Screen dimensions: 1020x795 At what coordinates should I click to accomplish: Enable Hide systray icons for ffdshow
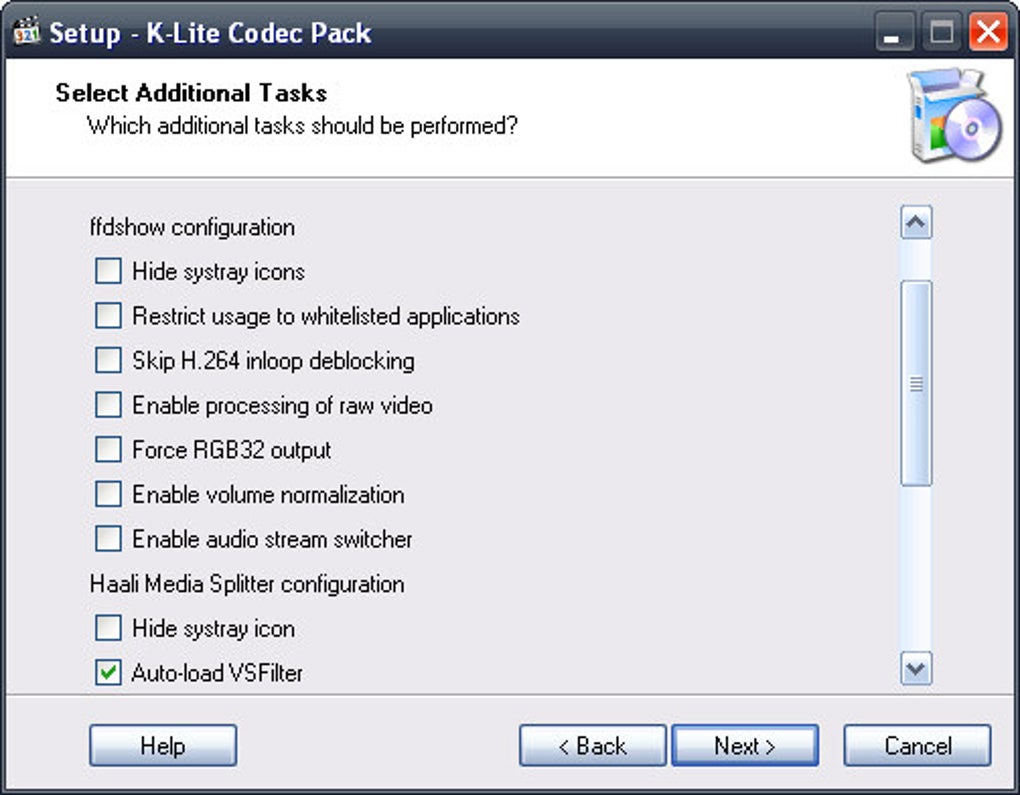108,271
